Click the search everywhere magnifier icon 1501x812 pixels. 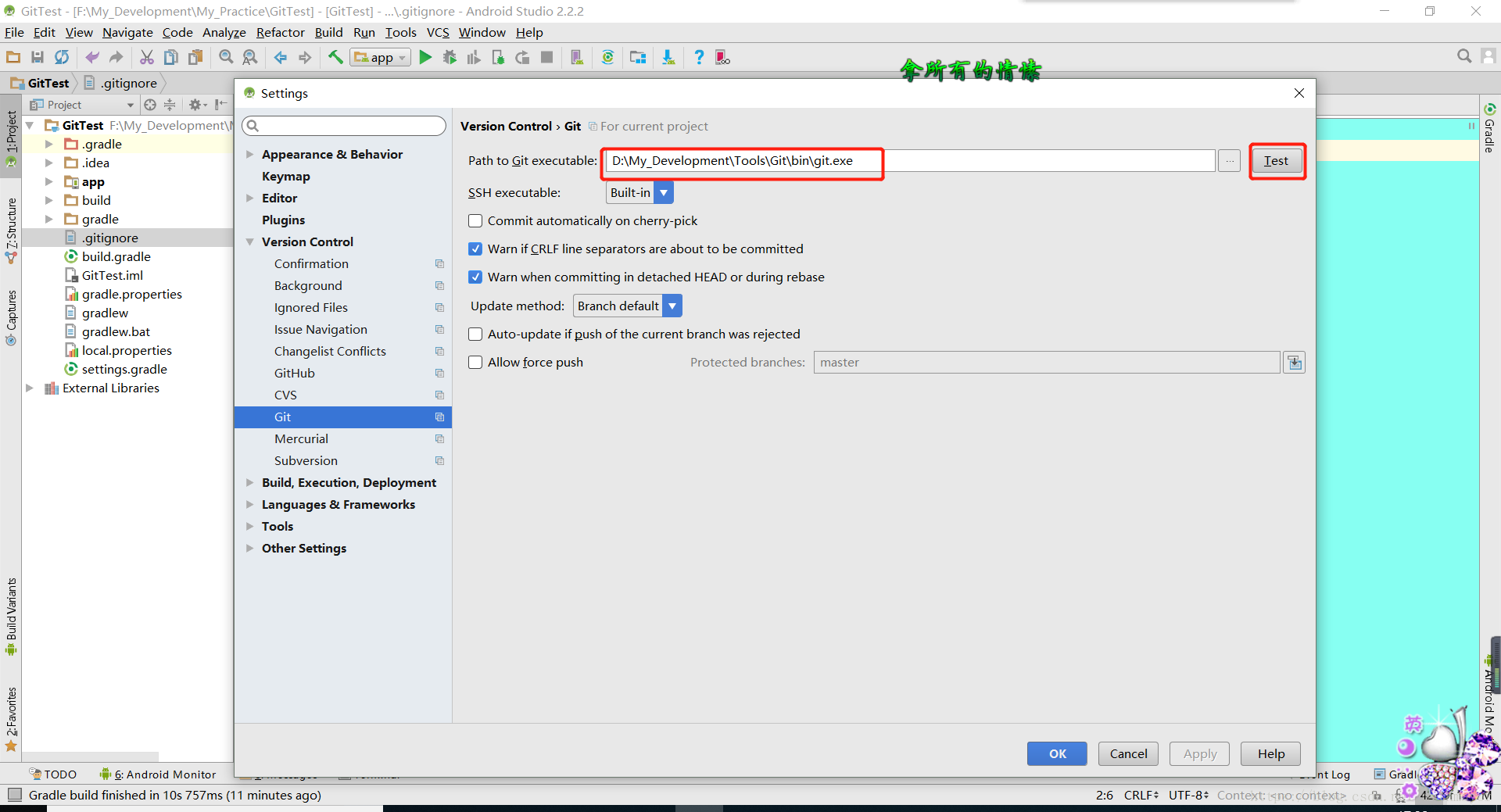click(1464, 56)
